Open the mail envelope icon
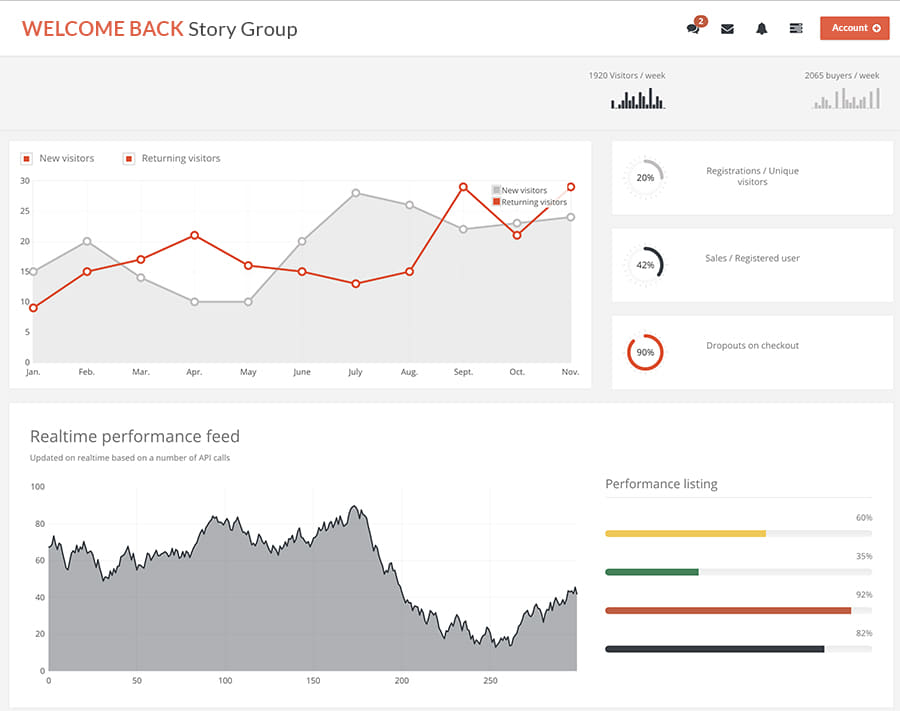The image size is (900, 711). (727, 28)
